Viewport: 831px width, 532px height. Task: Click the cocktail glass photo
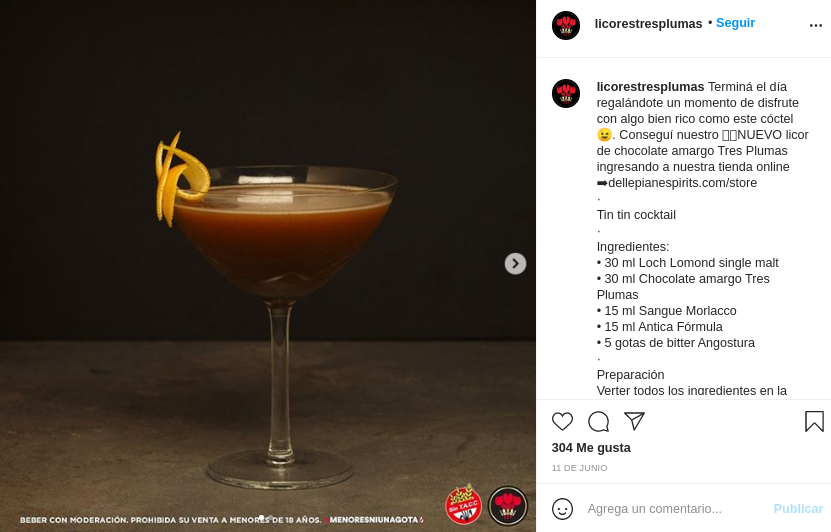268,266
